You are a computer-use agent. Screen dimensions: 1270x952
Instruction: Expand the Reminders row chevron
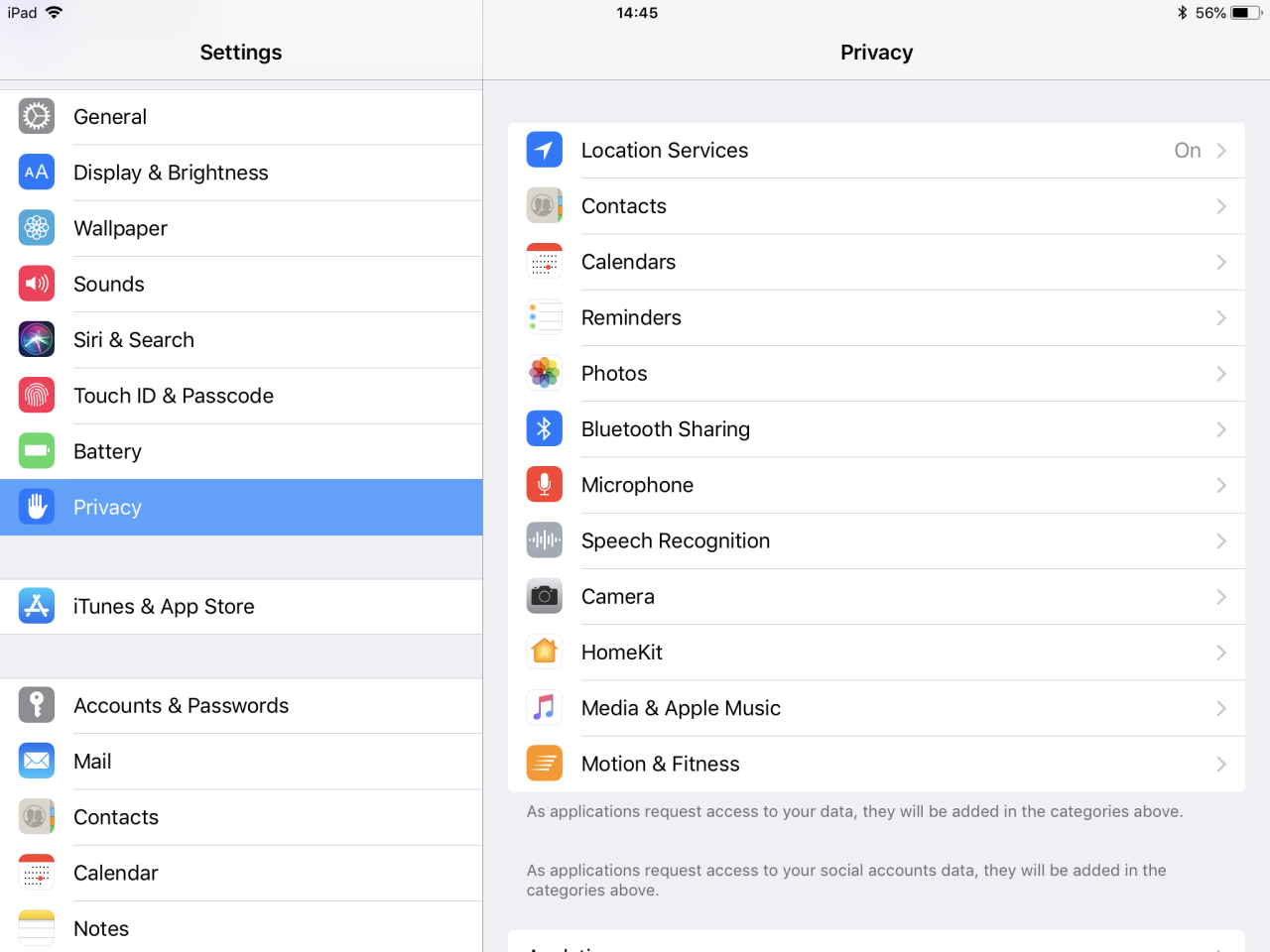(x=1221, y=318)
